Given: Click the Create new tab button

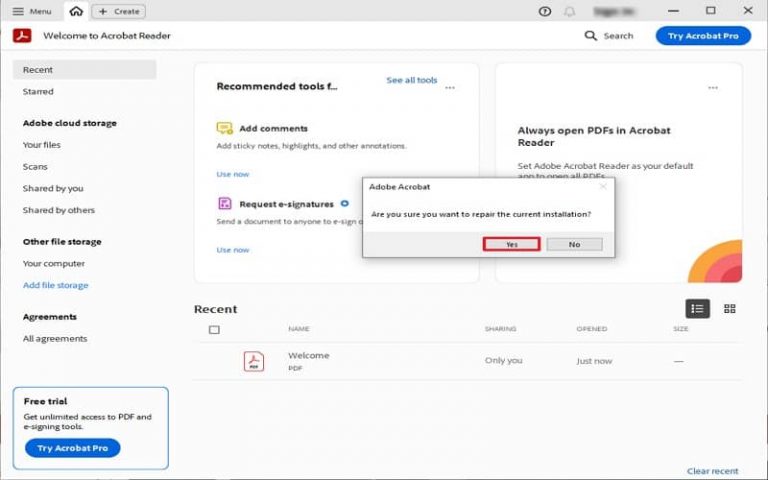Looking at the screenshot, I should pyautogui.click(x=119, y=11).
